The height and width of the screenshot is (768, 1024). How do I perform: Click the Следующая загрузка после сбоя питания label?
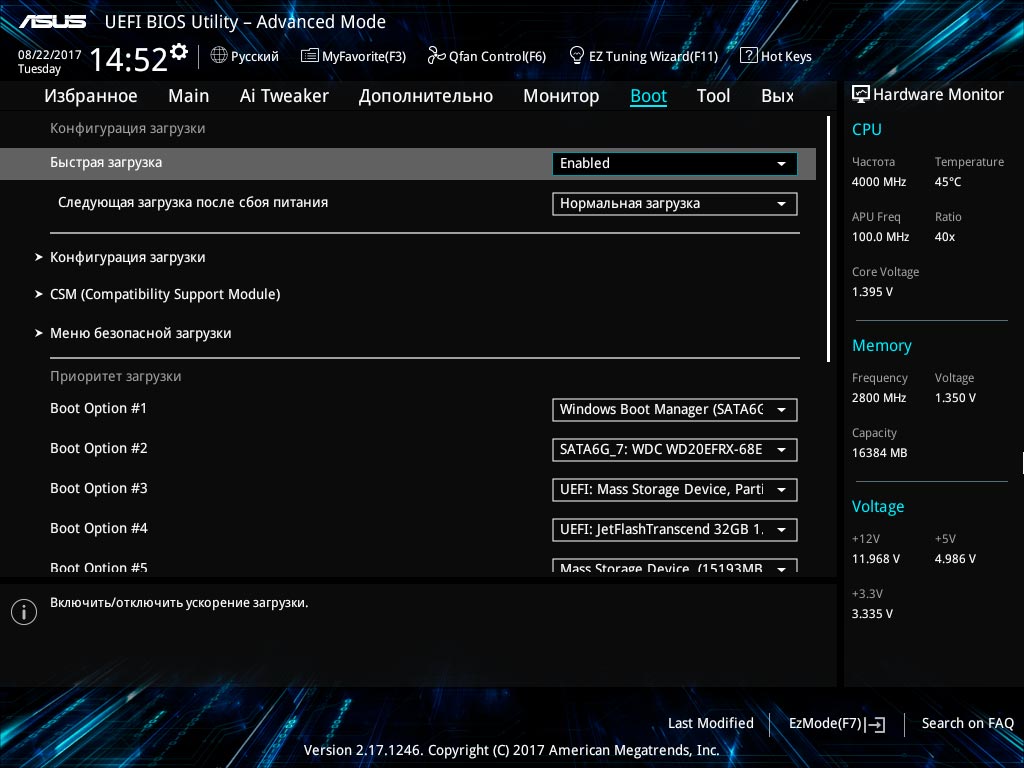click(193, 202)
